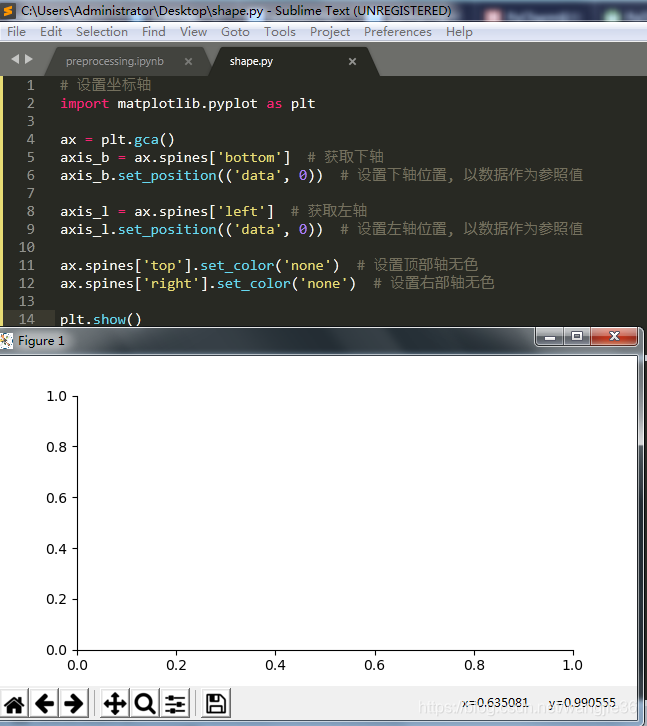Switch to preprocessing.ipynb tab
This screenshot has height=726, width=647.
click(115, 61)
